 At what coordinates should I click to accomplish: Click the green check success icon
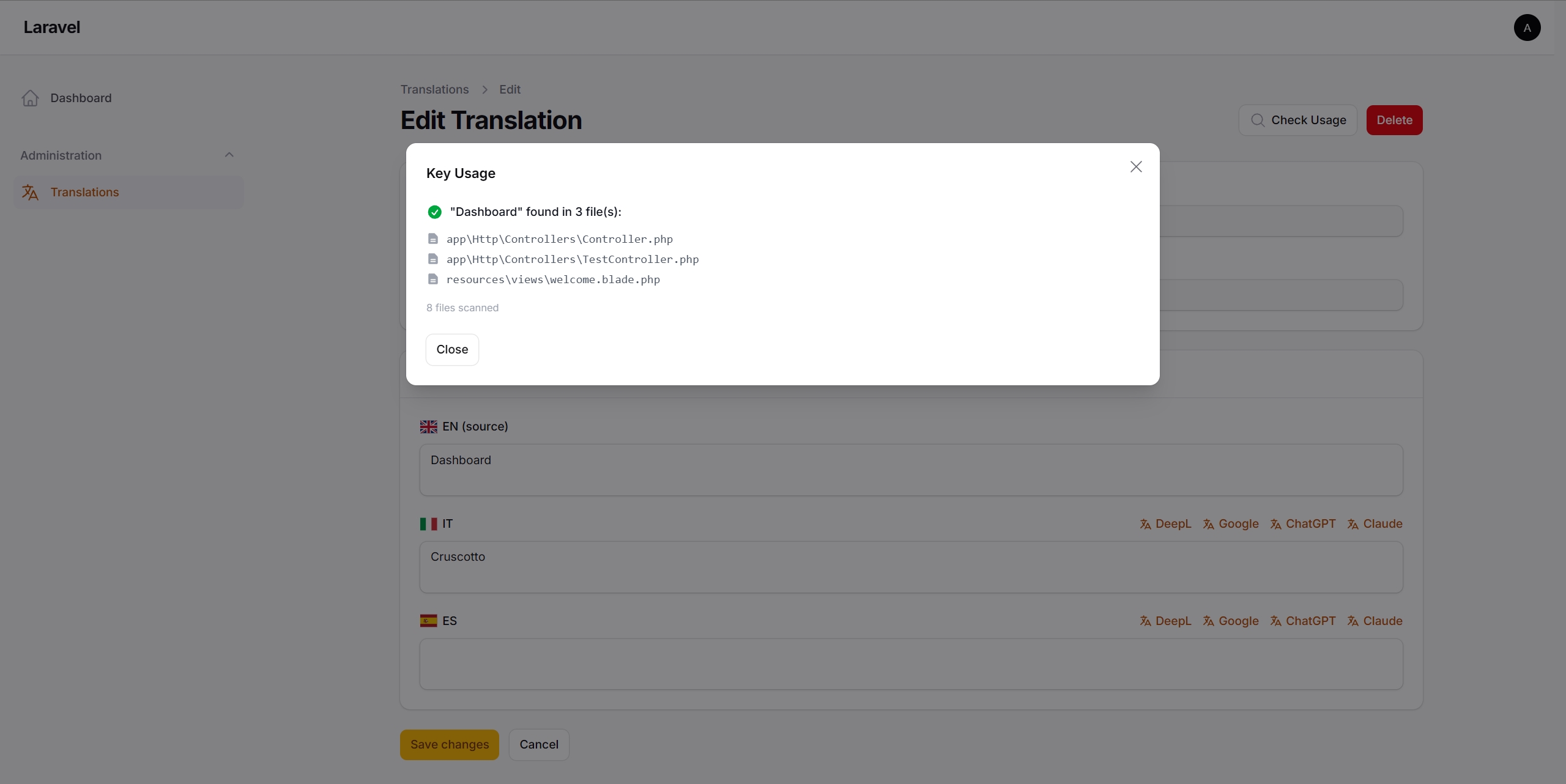[434, 212]
